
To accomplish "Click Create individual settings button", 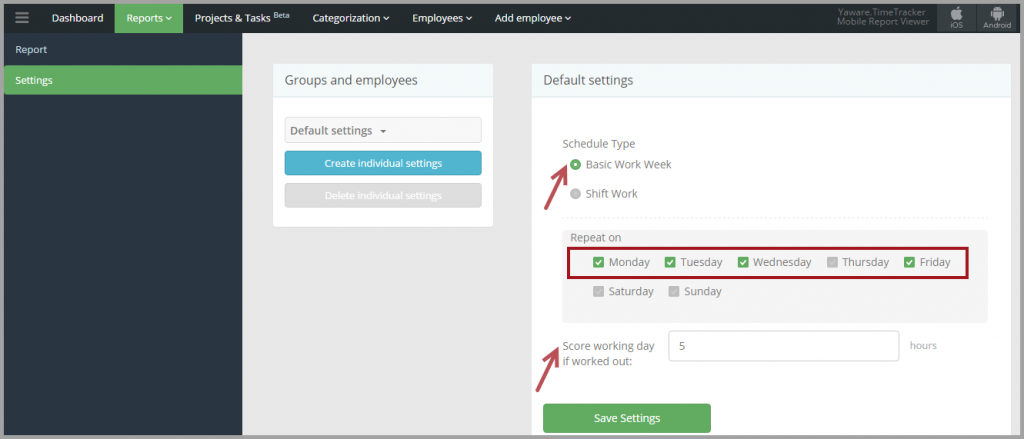I will 383,163.
